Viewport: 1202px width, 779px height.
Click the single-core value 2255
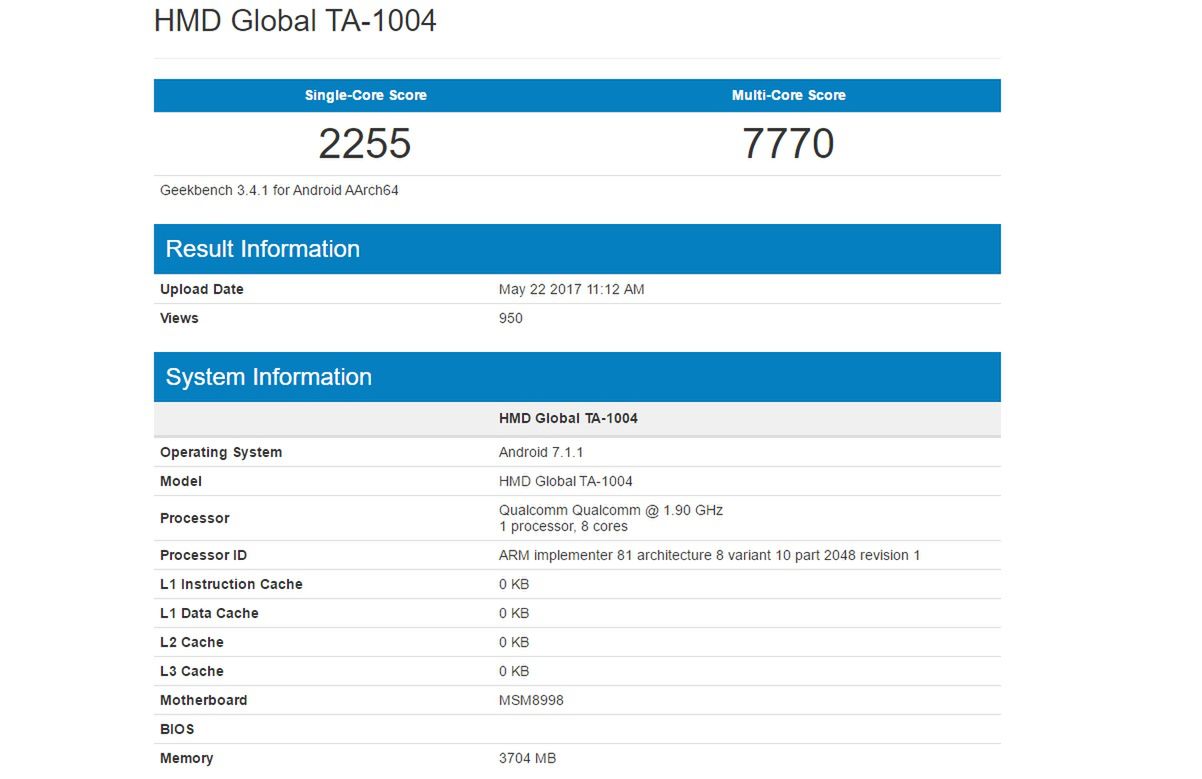point(365,144)
